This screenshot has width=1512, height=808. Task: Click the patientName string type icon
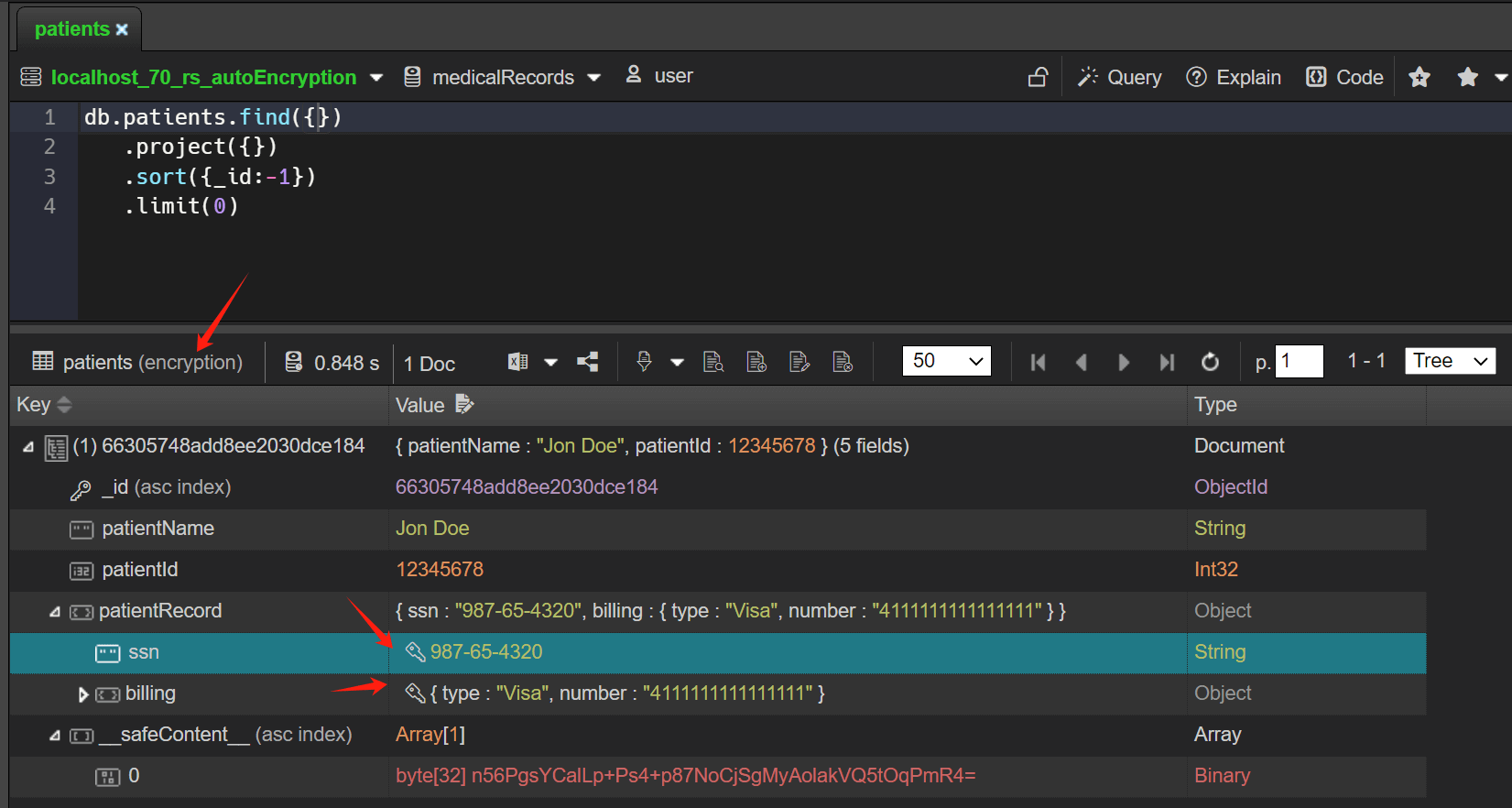[x=82, y=530]
